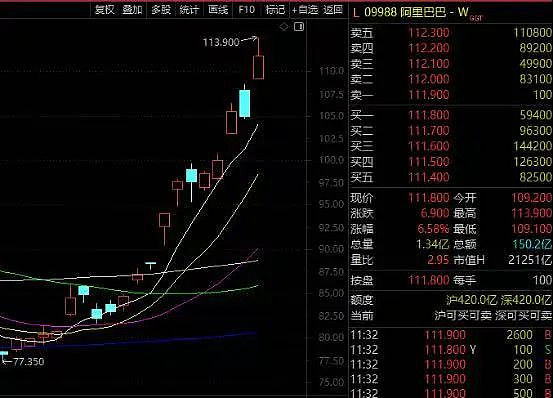
Task: Click the 买三 price 111.600
Action: coord(429,146)
